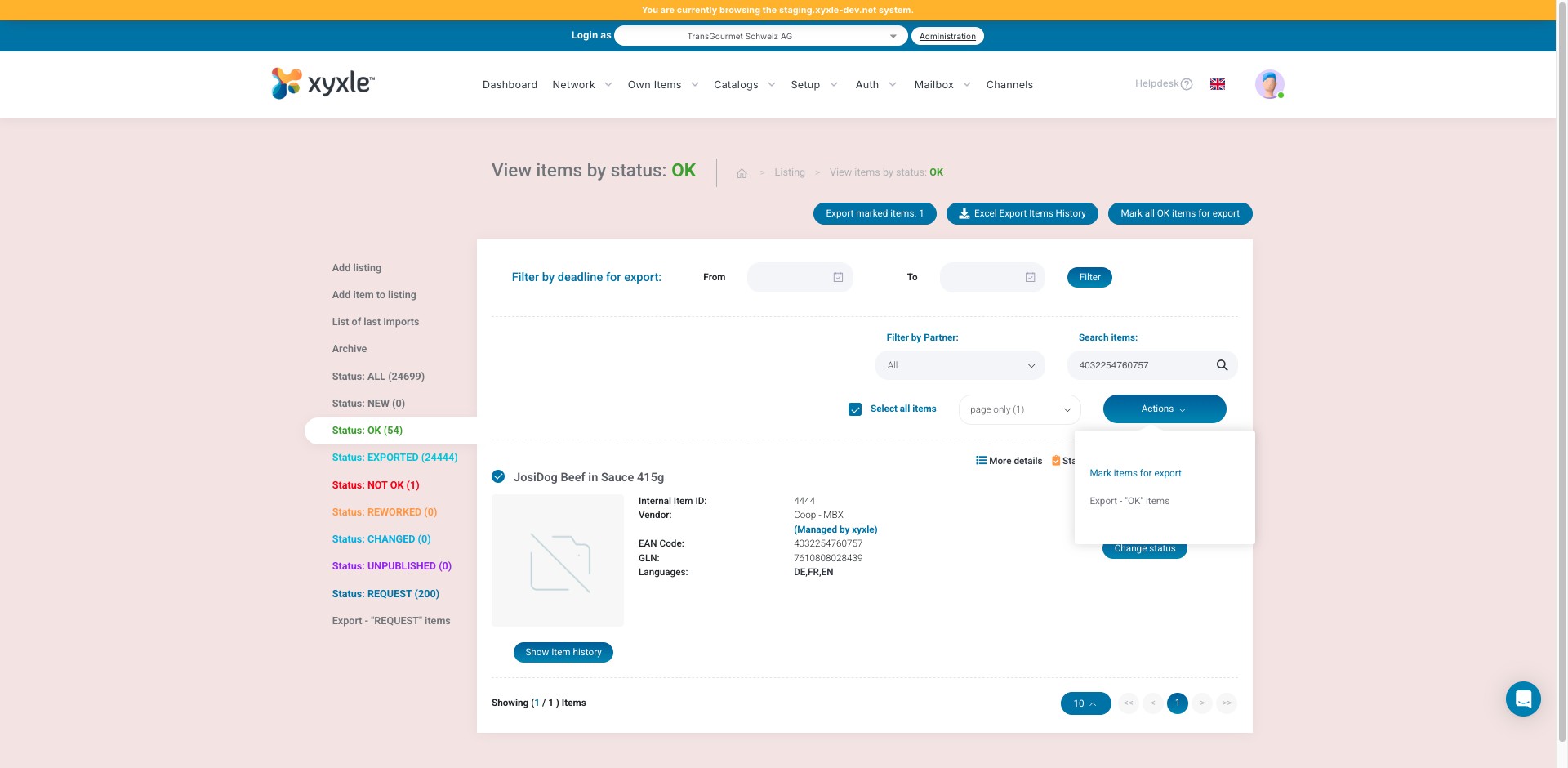The width and height of the screenshot is (1568, 768).
Task: Select page 1 in pagination
Action: click(x=1178, y=703)
